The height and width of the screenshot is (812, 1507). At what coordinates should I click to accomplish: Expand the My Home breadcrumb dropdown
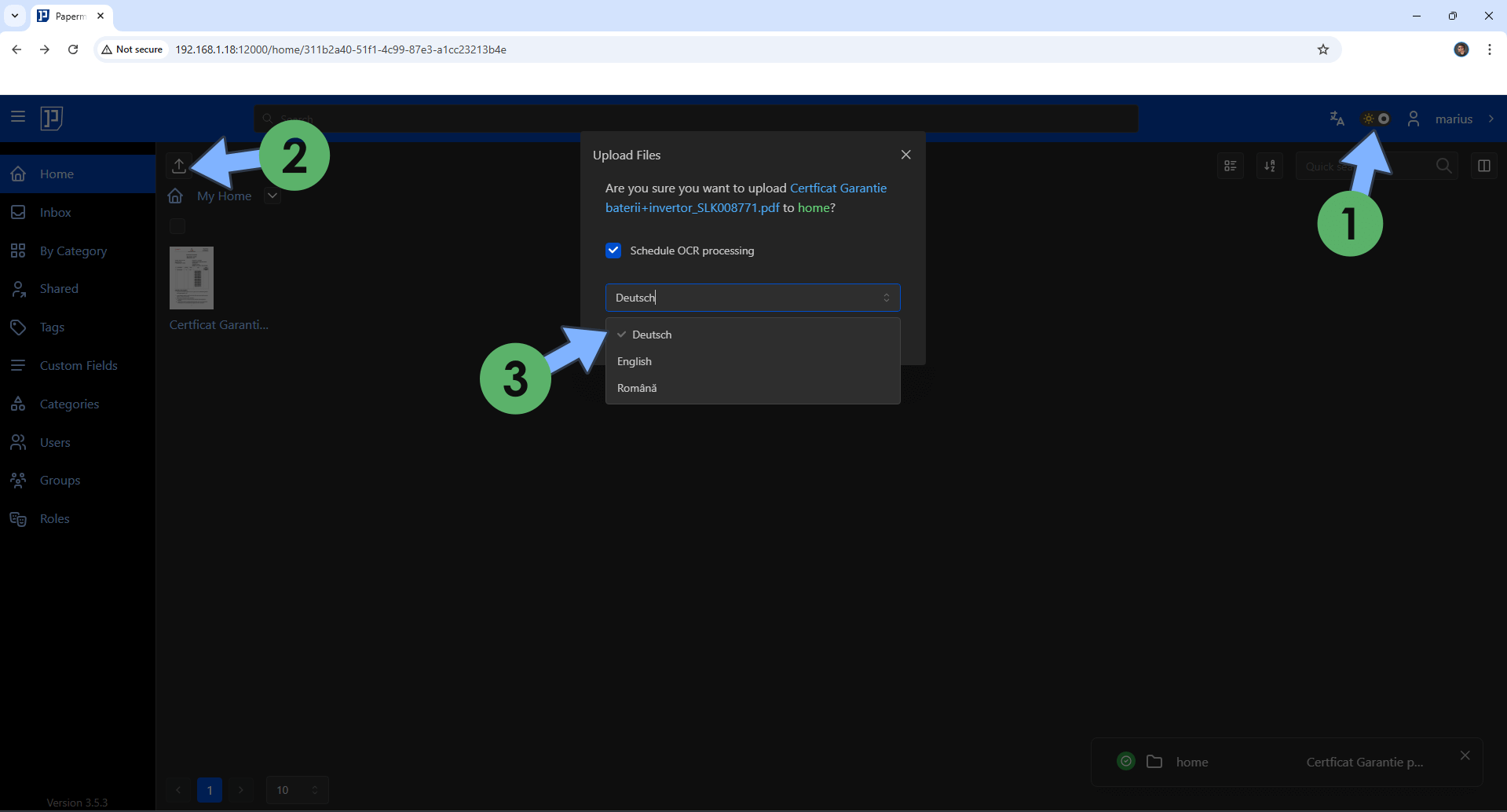click(x=273, y=196)
